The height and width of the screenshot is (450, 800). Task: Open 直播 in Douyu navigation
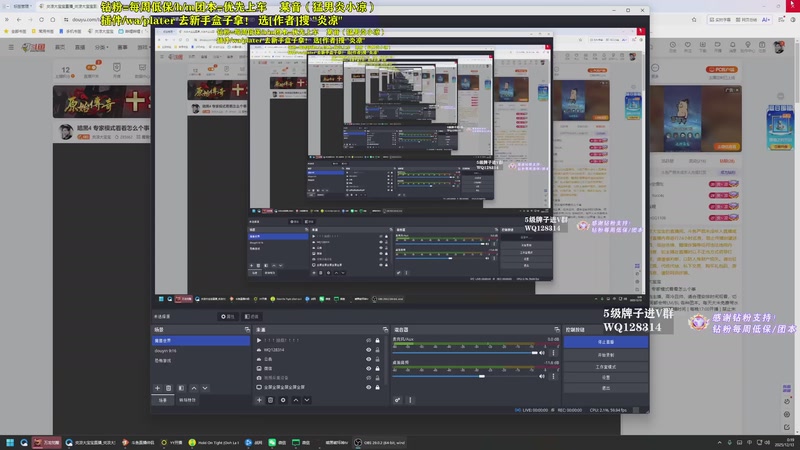tap(80, 47)
